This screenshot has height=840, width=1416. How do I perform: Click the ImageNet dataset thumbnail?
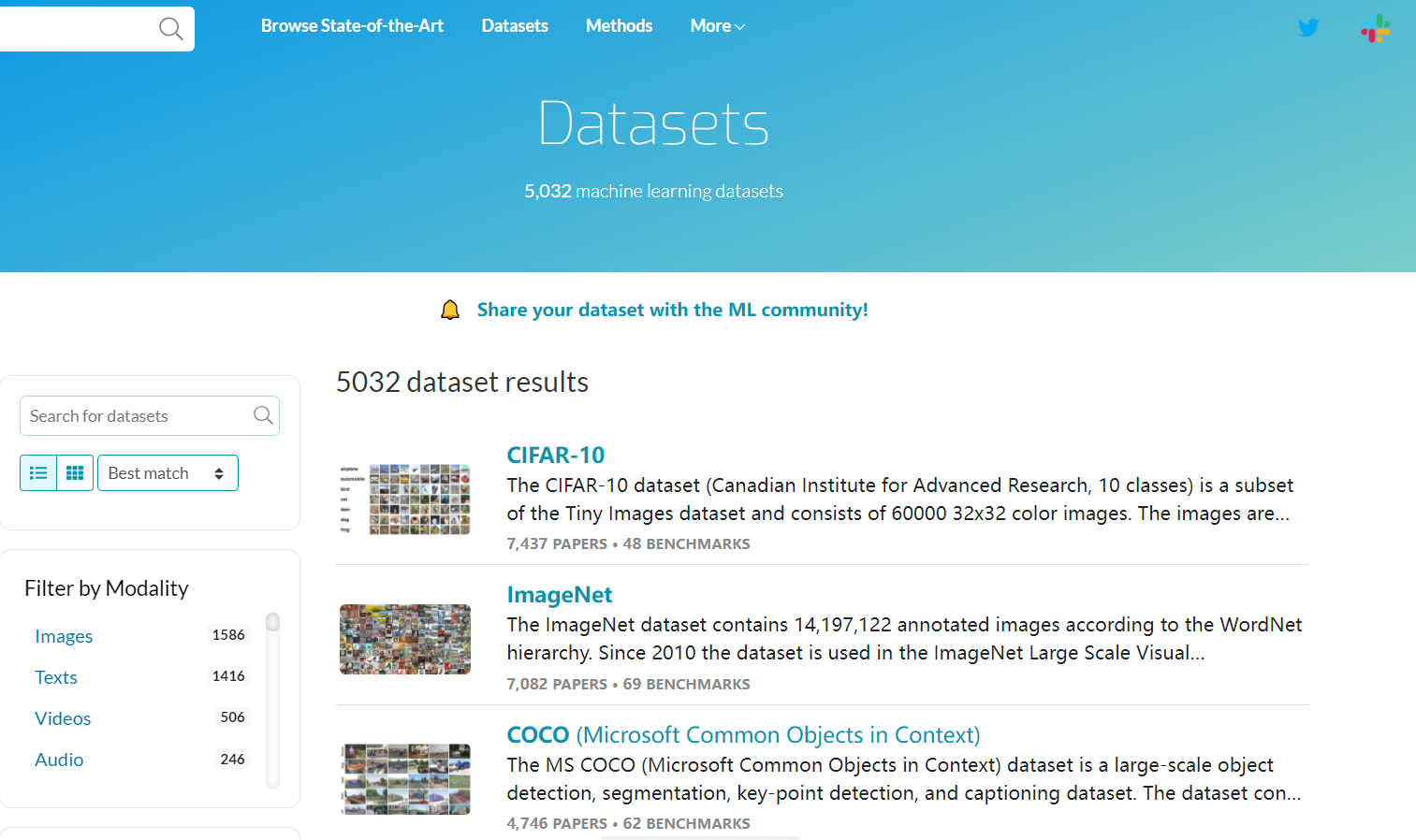tap(404, 639)
